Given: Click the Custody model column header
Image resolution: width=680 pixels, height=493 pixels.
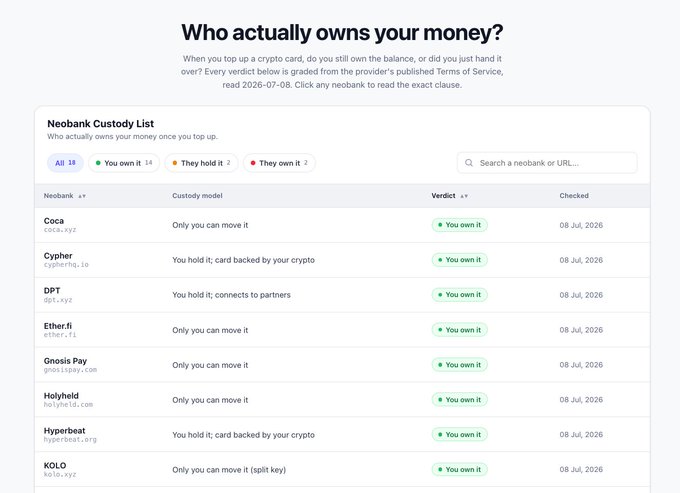Looking at the screenshot, I should [197, 196].
